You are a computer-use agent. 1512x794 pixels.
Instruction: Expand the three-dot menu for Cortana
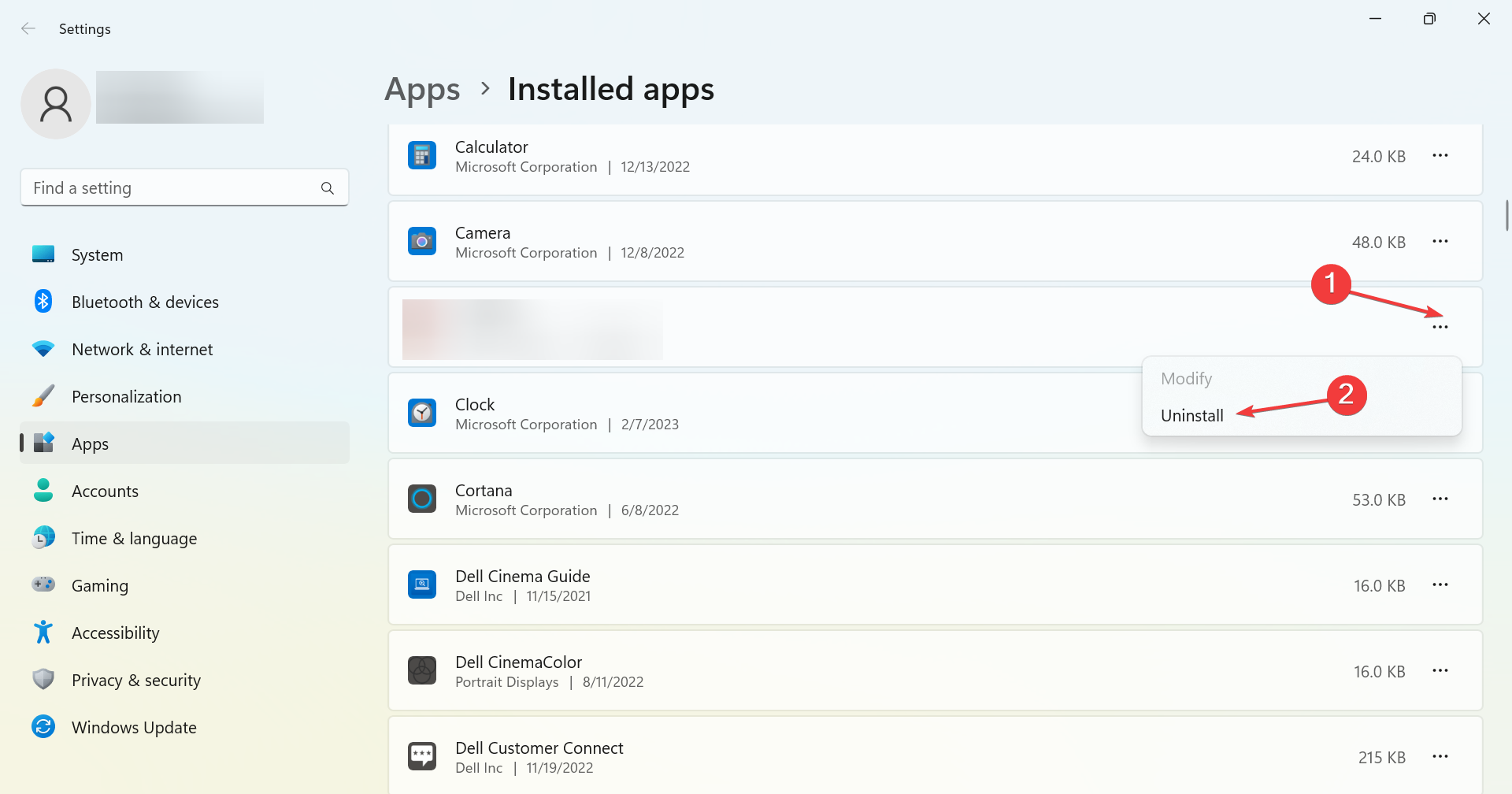(x=1440, y=499)
